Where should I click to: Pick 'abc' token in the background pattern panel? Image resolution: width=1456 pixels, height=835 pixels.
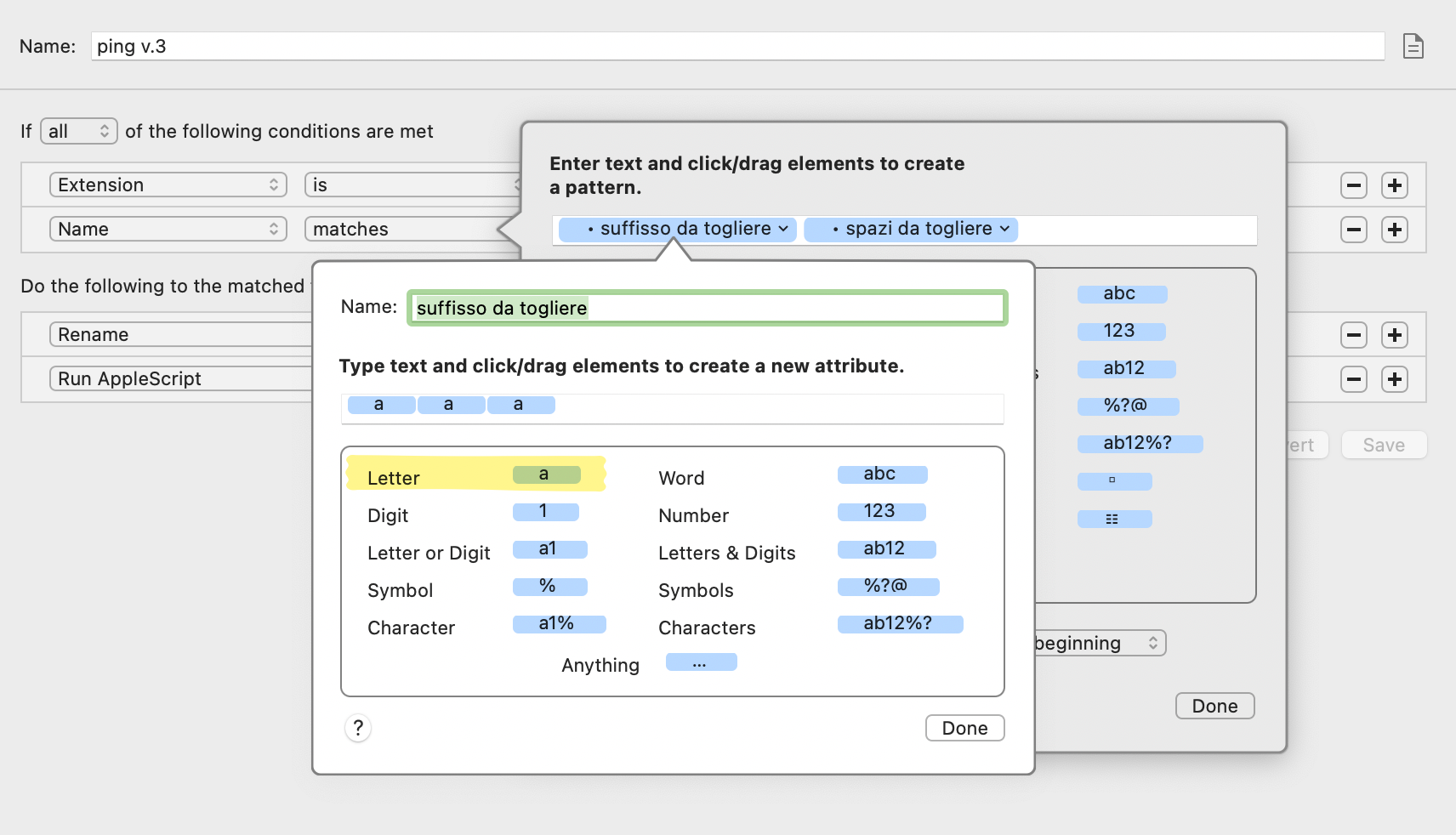click(x=1123, y=294)
